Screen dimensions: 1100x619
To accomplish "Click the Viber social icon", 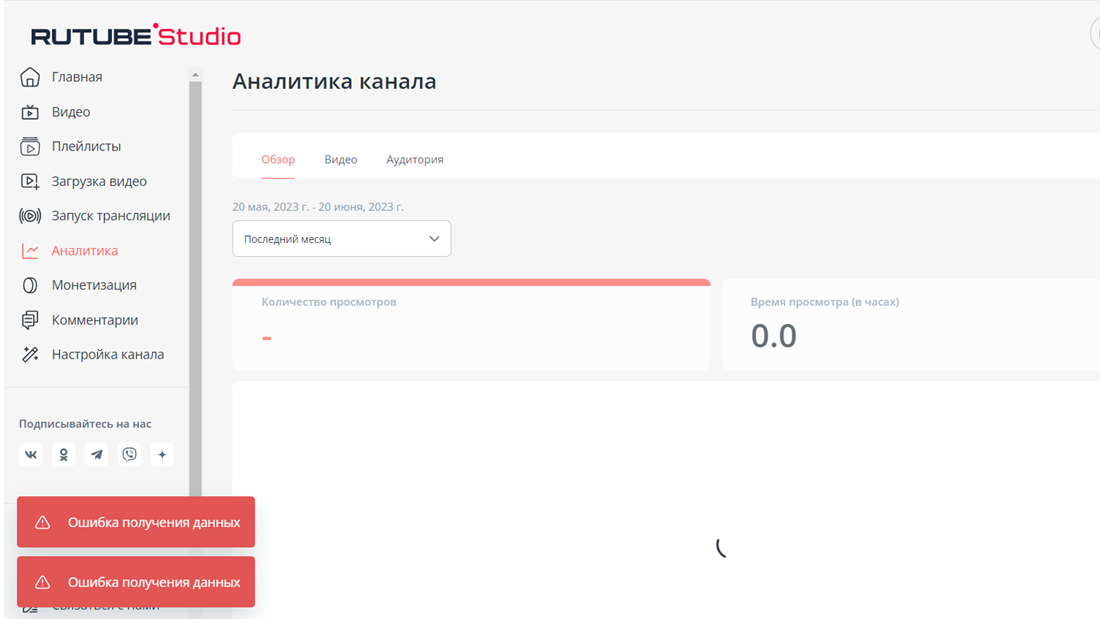I will pyautogui.click(x=129, y=455).
